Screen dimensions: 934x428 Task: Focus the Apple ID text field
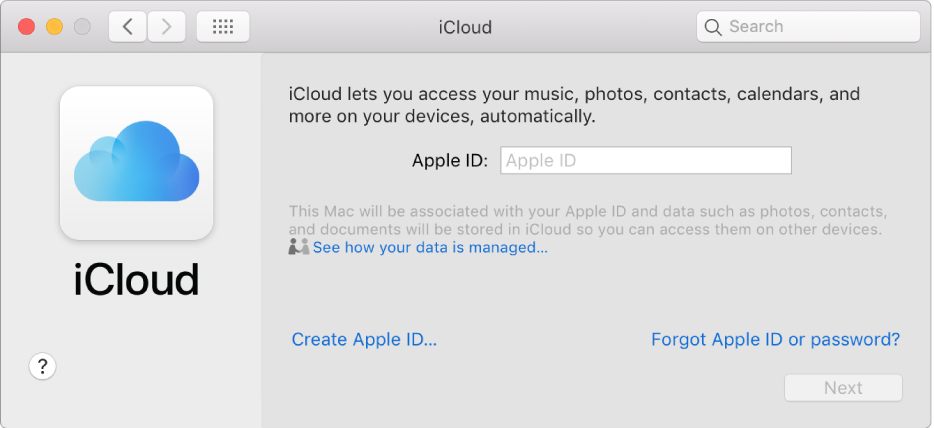(646, 160)
